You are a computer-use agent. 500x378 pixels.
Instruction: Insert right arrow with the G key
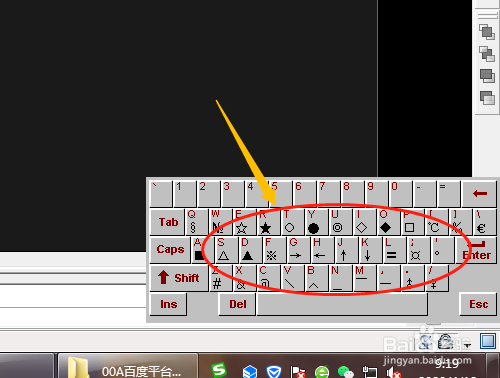298,250
